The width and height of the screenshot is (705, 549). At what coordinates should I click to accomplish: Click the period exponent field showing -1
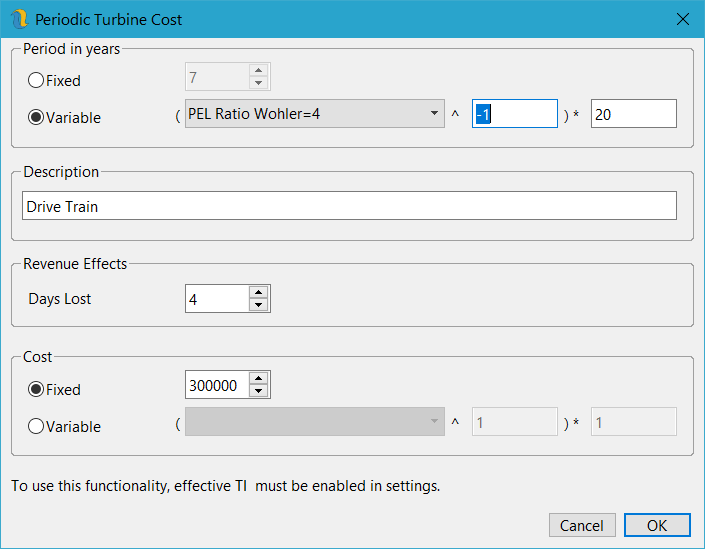click(x=514, y=114)
